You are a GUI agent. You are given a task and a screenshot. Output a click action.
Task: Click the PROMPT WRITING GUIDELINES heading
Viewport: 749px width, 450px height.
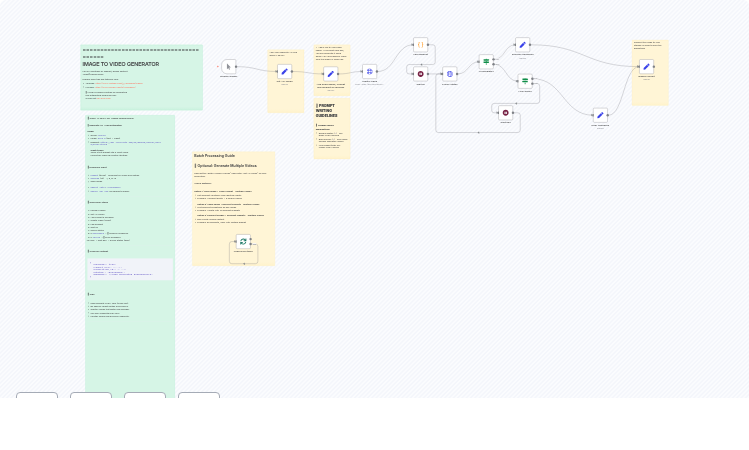pyautogui.click(x=327, y=110)
